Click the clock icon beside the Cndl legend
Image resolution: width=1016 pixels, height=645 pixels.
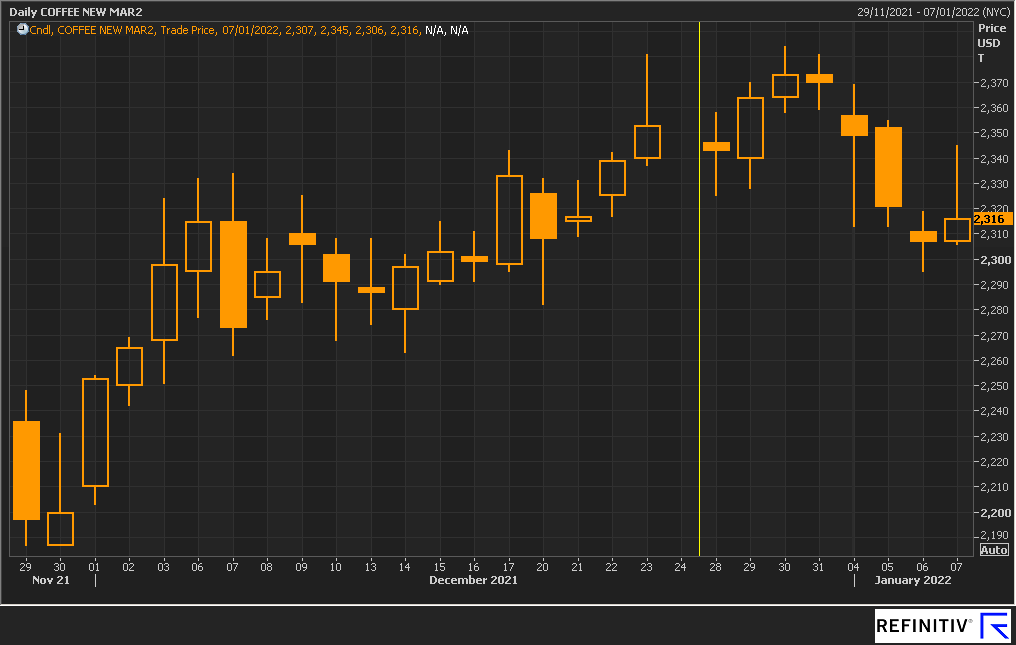click(x=23, y=30)
